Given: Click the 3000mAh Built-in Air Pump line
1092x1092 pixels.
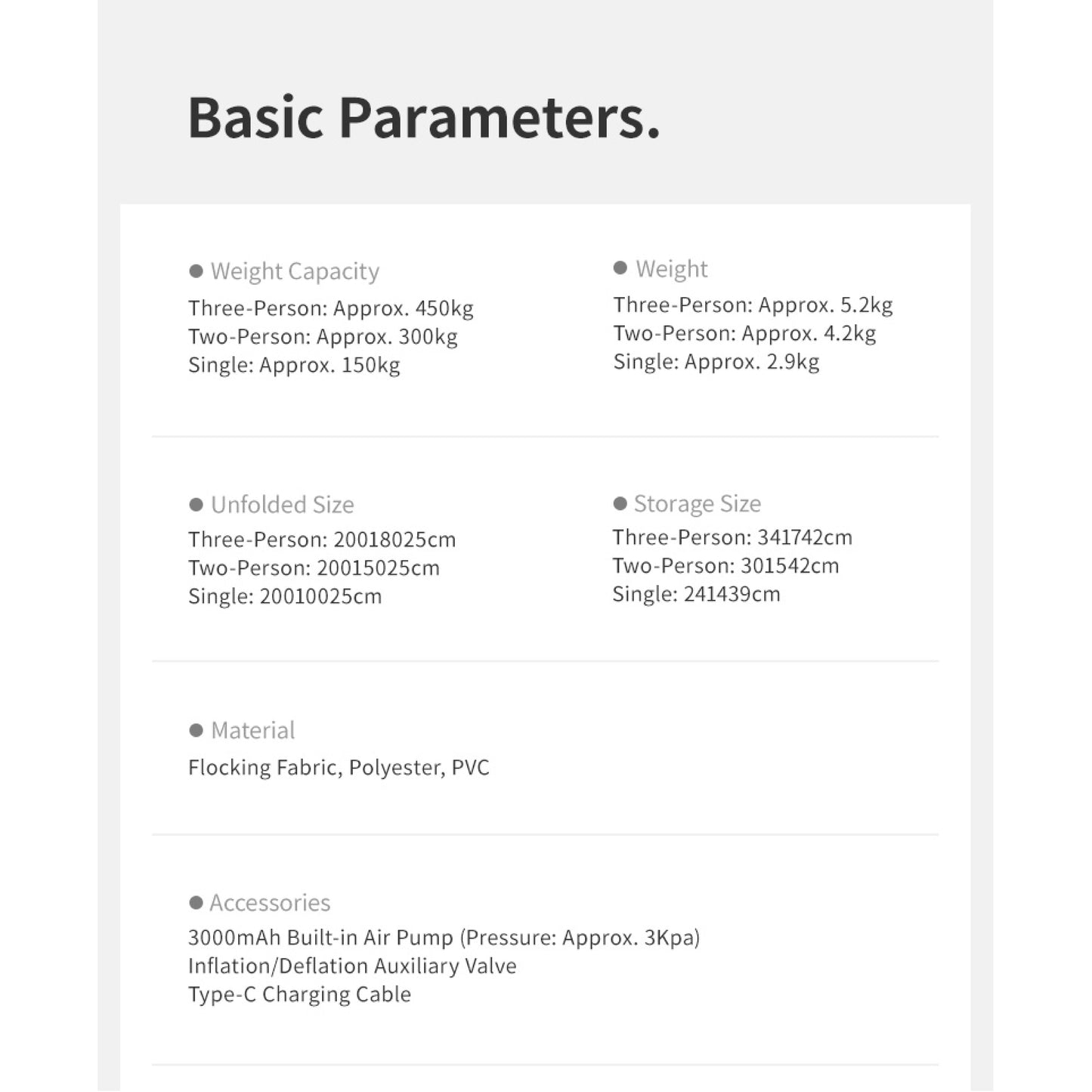Looking at the screenshot, I should pyautogui.click(x=444, y=938).
